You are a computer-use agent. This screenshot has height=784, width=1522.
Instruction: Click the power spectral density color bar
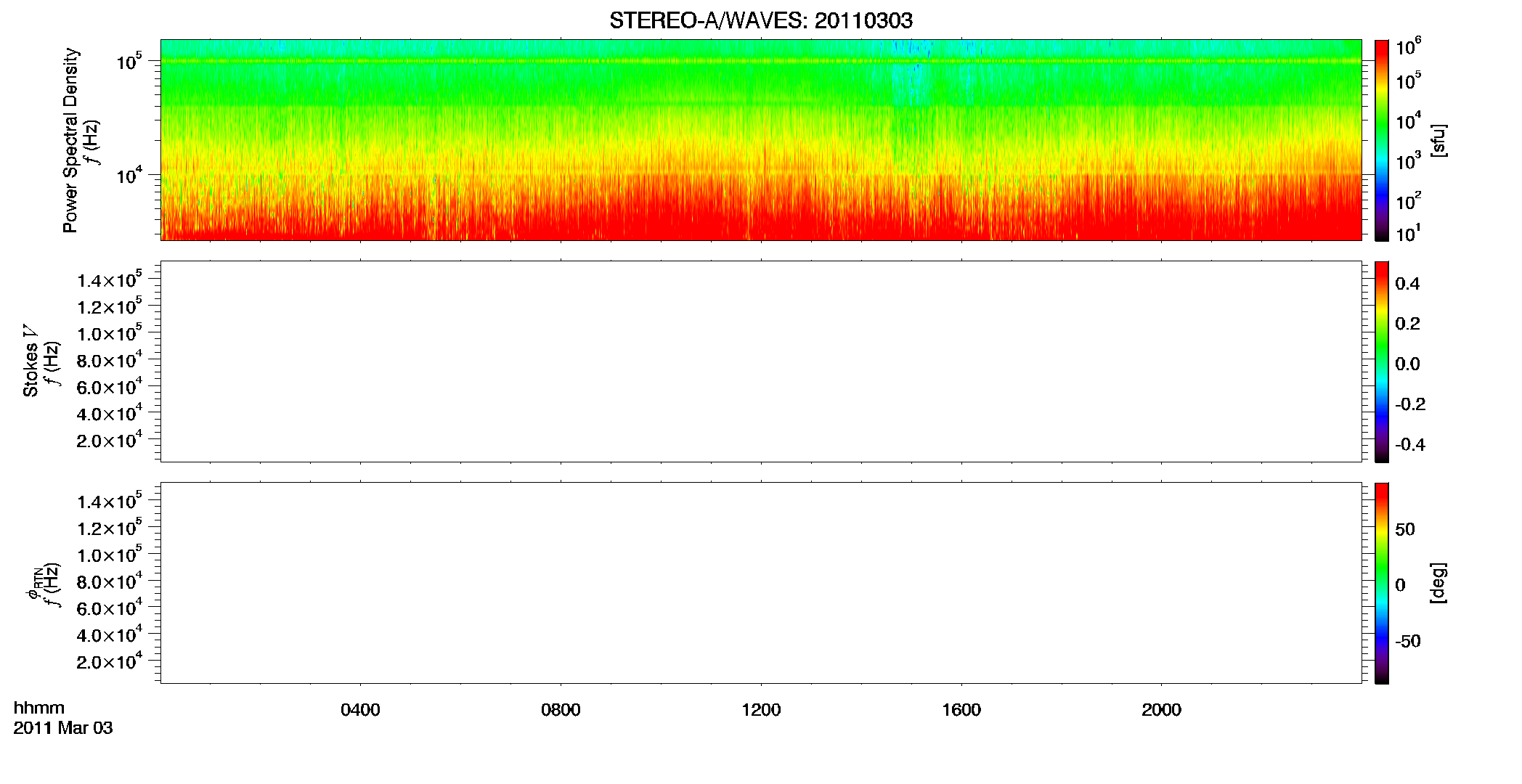tap(1381, 140)
